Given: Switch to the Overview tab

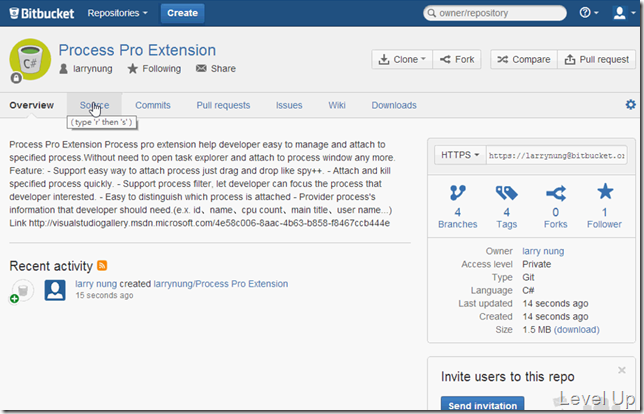Looking at the screenshot, I should 32,105.
